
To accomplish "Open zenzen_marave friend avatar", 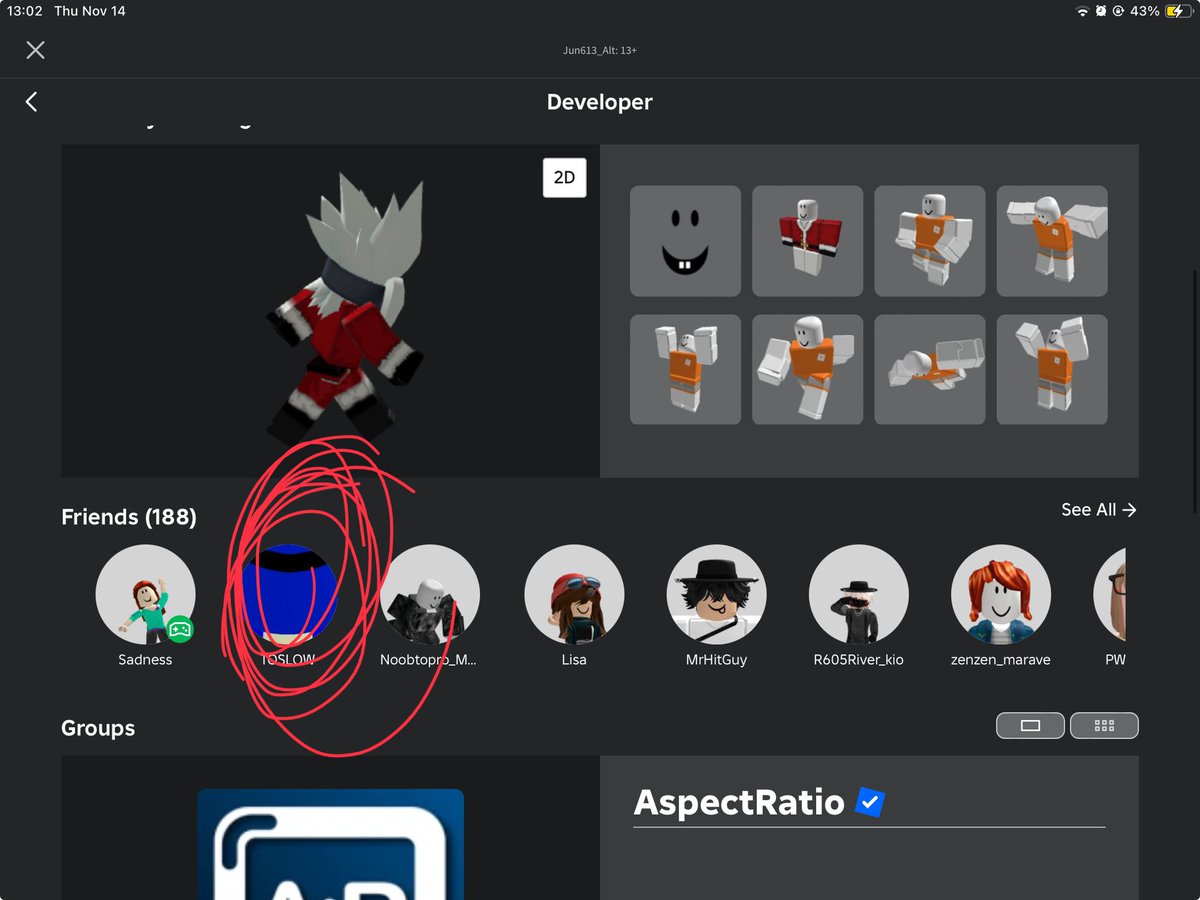I will pos(1001,594).
